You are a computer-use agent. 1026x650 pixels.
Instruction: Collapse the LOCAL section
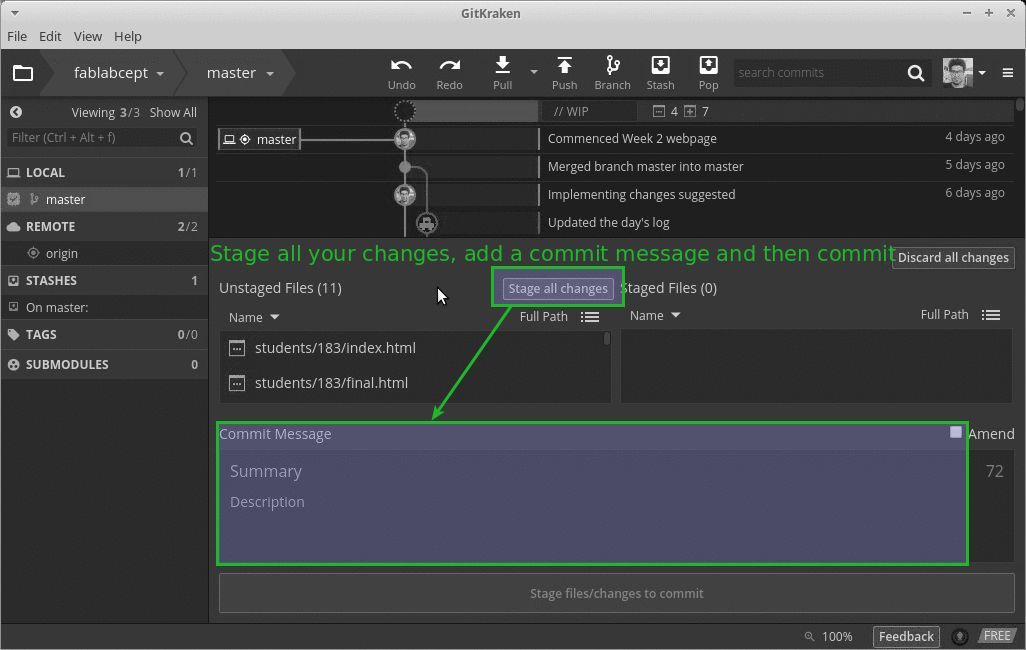(x=104, y=172)
